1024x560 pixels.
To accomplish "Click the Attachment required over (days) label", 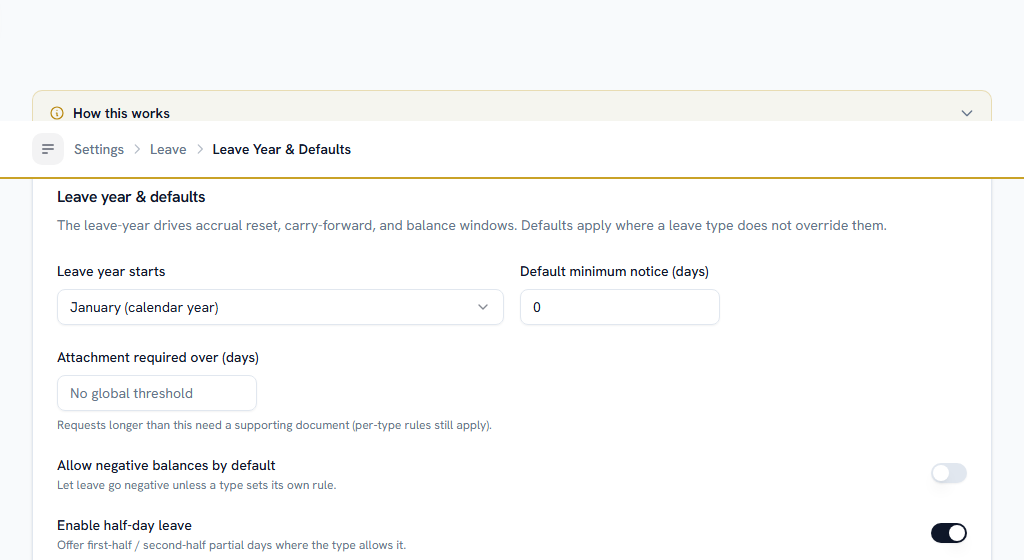I will (157, 357).
